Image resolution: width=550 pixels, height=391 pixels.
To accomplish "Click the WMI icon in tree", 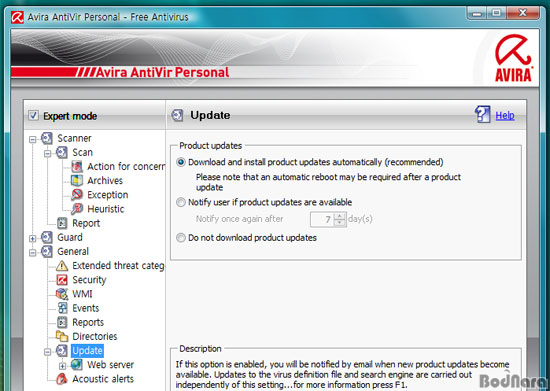I will [62, 294].
